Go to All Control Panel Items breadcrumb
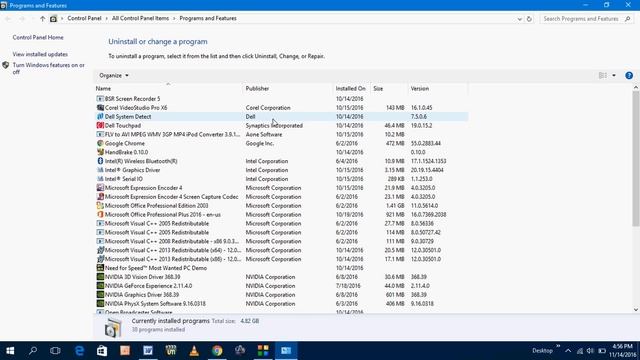 click(x=140, y=18)
